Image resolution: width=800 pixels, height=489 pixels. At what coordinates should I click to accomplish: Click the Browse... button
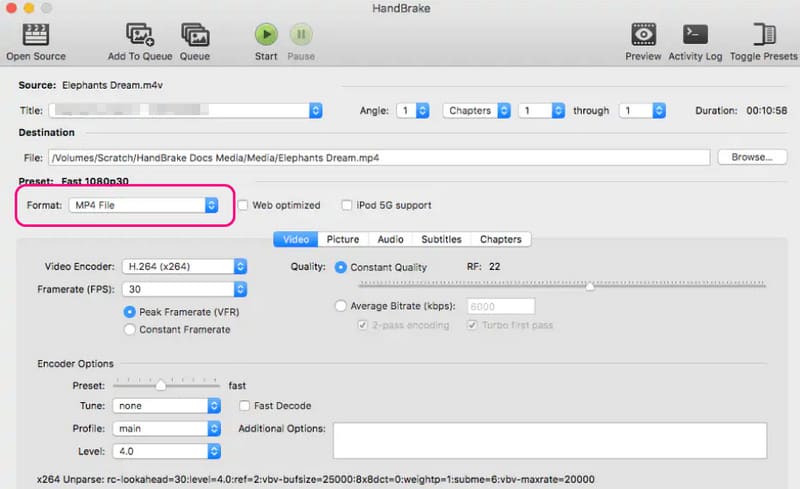click(752, 157)
